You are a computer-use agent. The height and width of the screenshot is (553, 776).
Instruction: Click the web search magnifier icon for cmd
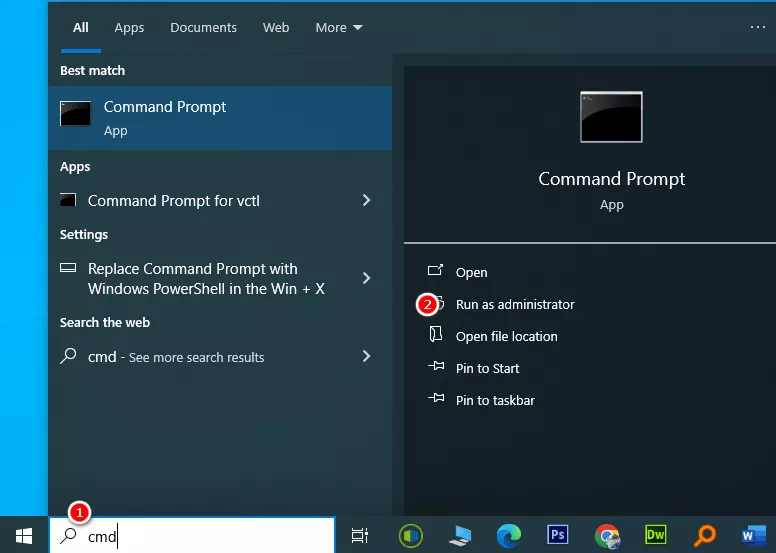[68, 355]
